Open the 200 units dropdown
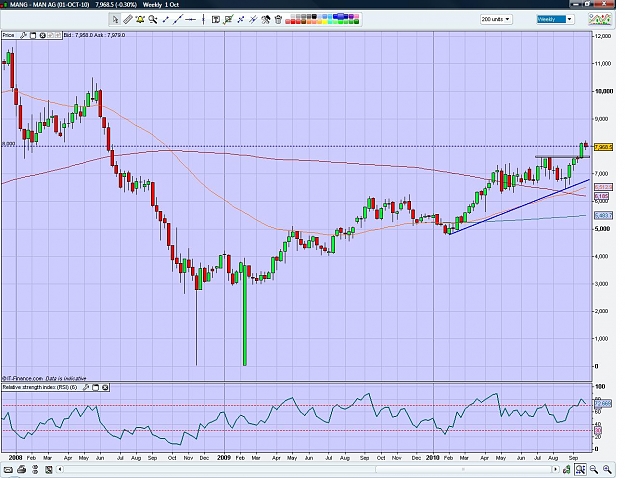 pos(496,19)
